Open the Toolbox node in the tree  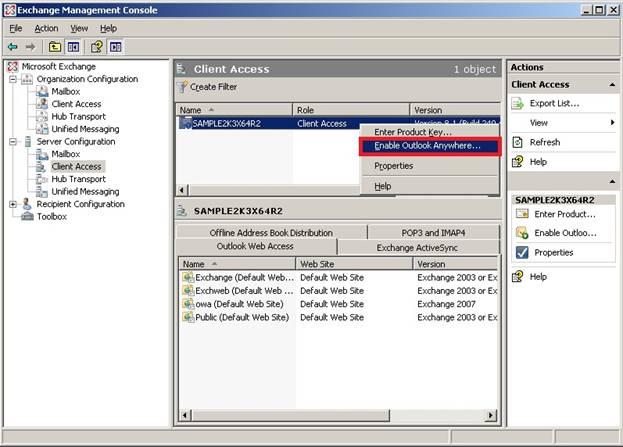[52, 216]
